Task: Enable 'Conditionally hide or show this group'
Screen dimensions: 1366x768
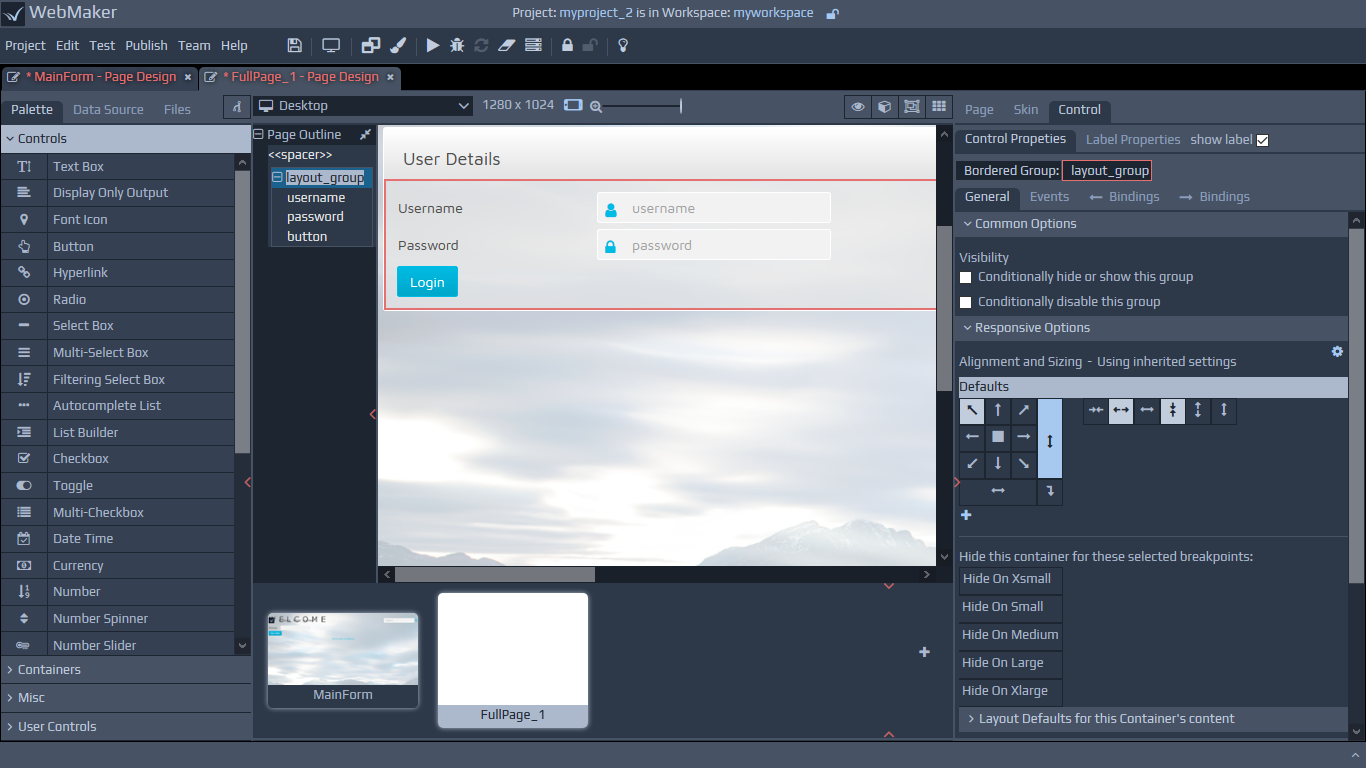Action: 966,277
